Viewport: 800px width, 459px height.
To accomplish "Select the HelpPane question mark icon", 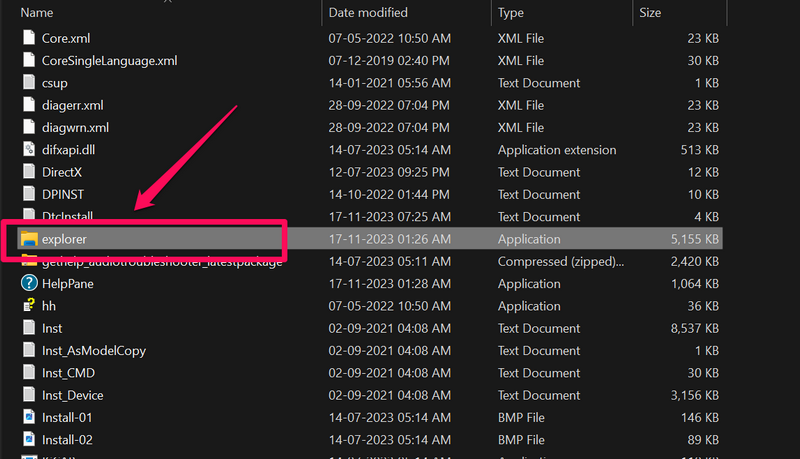I will [x=29, y=283].
